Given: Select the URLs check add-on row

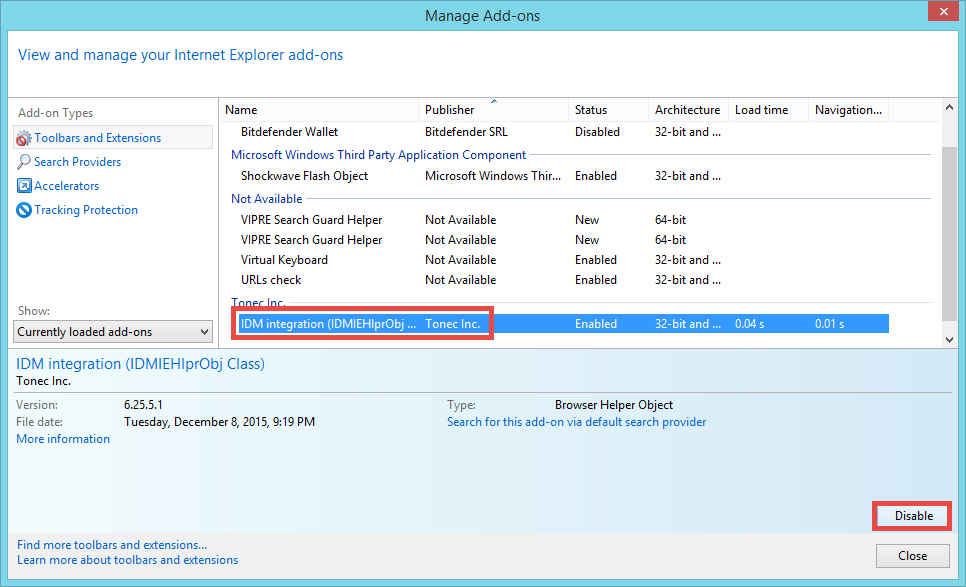Looking at the screenshot, I should pyautogui.click(x=561, y=280).
